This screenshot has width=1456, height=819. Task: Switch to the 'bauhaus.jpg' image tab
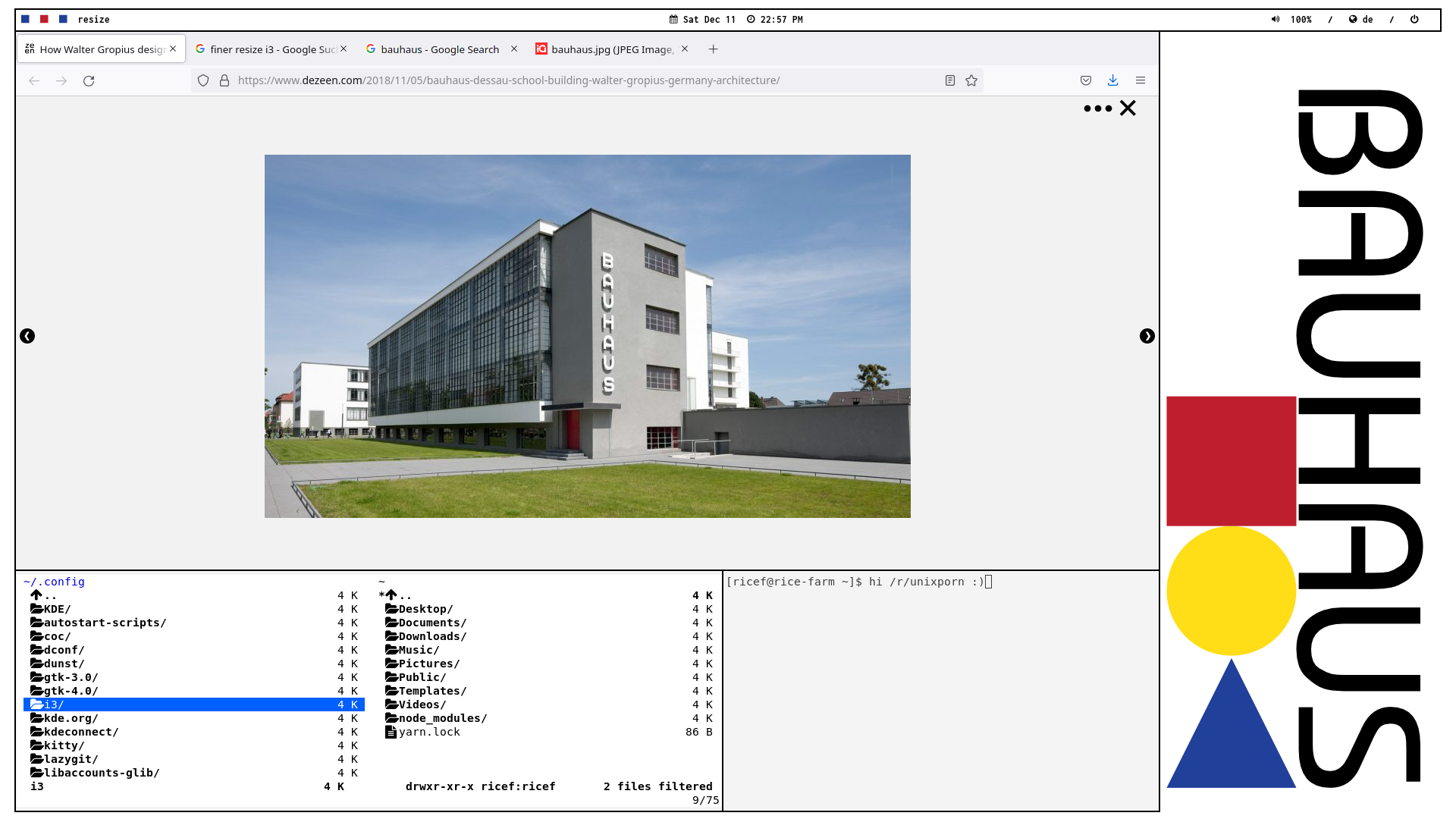611,49
